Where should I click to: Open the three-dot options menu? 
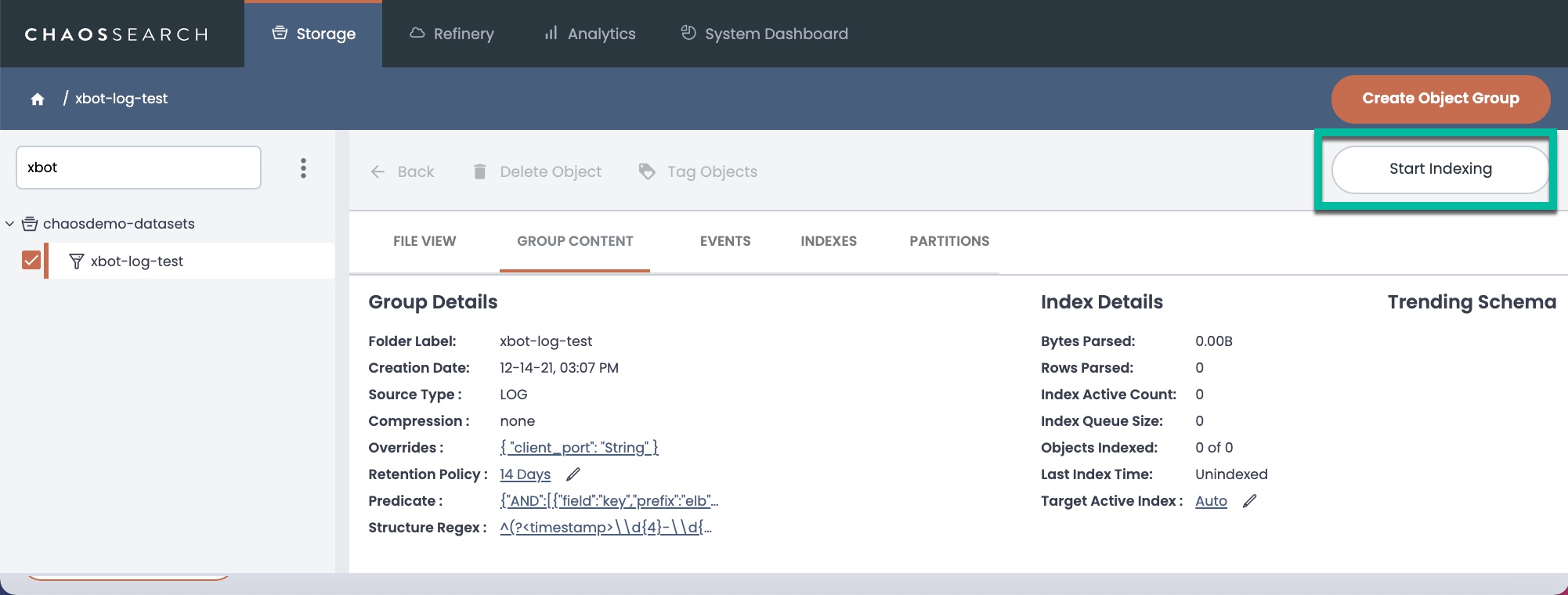pyautogui.click(x=303, y=168)
